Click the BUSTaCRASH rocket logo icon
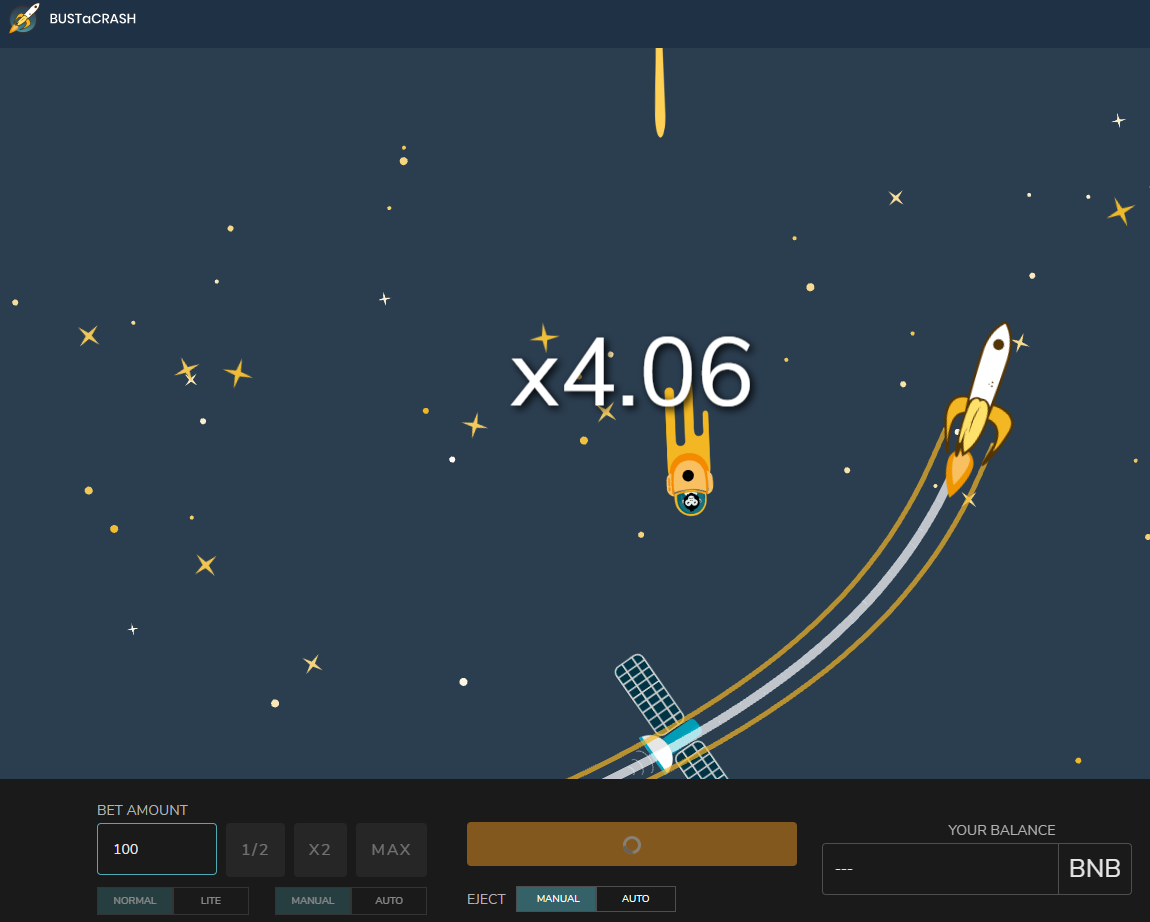This screenshot has width=1150, height=922. 24,18
